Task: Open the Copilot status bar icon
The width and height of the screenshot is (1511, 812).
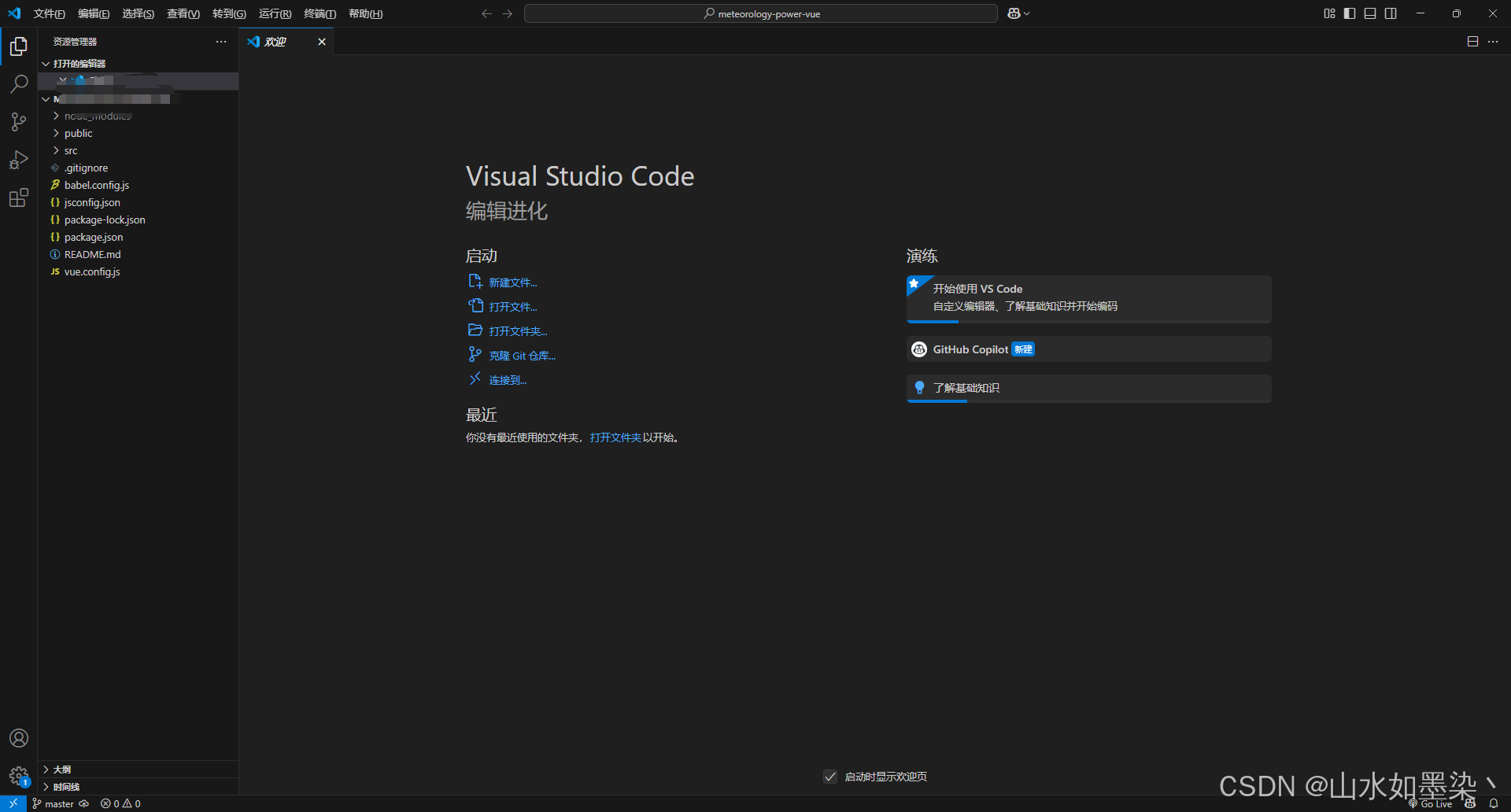Action: 1470,803
